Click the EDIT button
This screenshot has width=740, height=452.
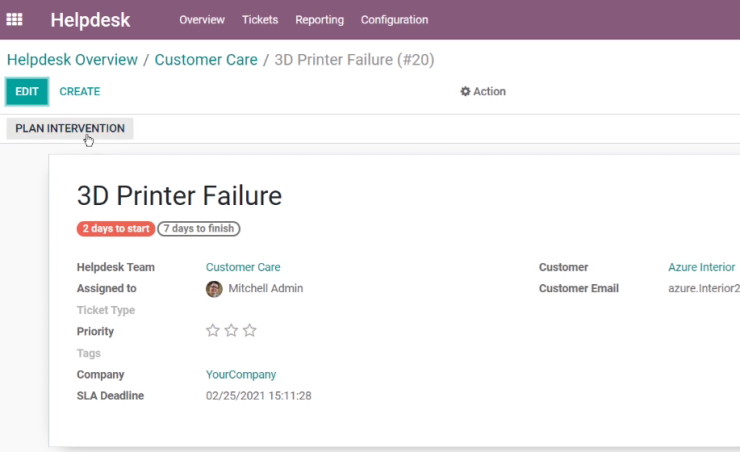coord(27,92)
